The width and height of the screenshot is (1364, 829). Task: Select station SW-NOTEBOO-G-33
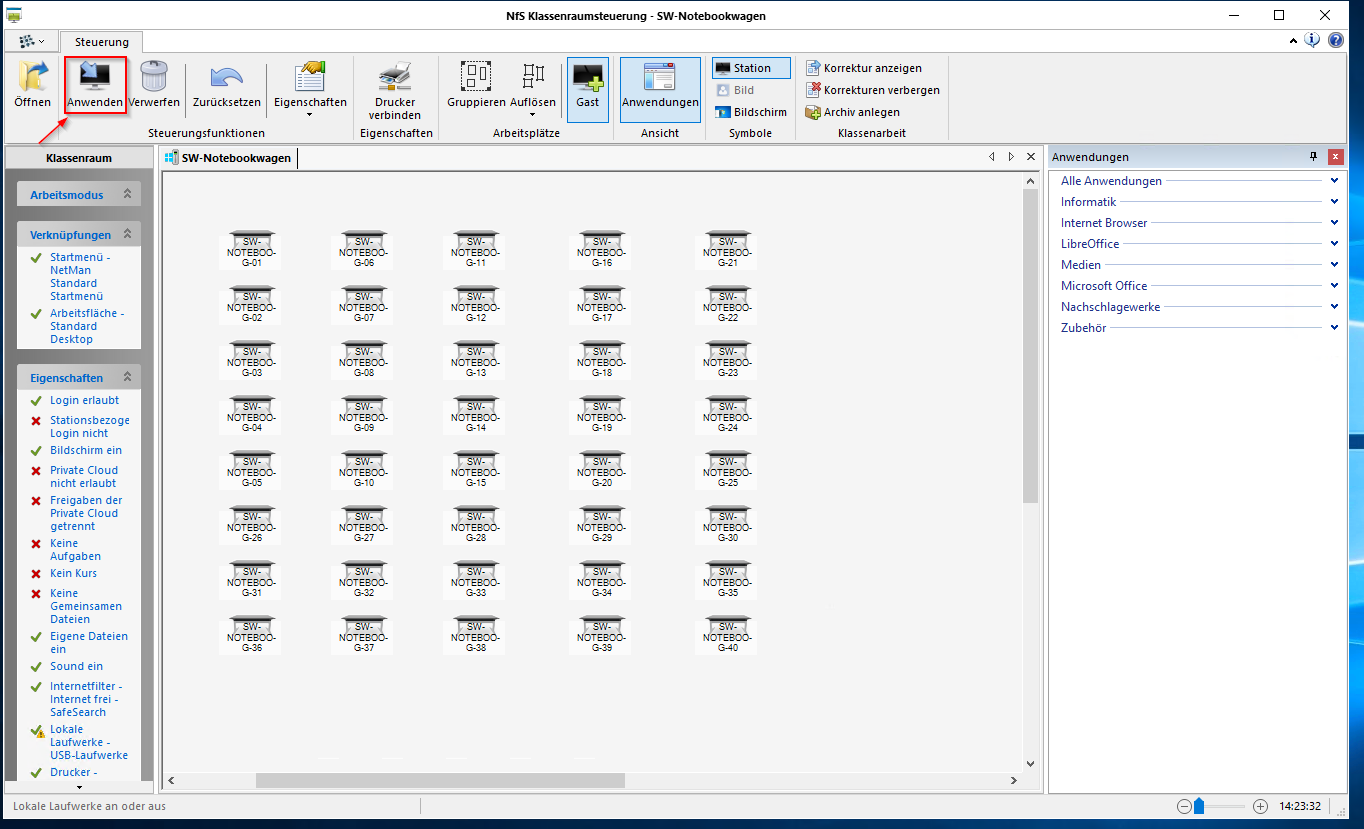475,579
